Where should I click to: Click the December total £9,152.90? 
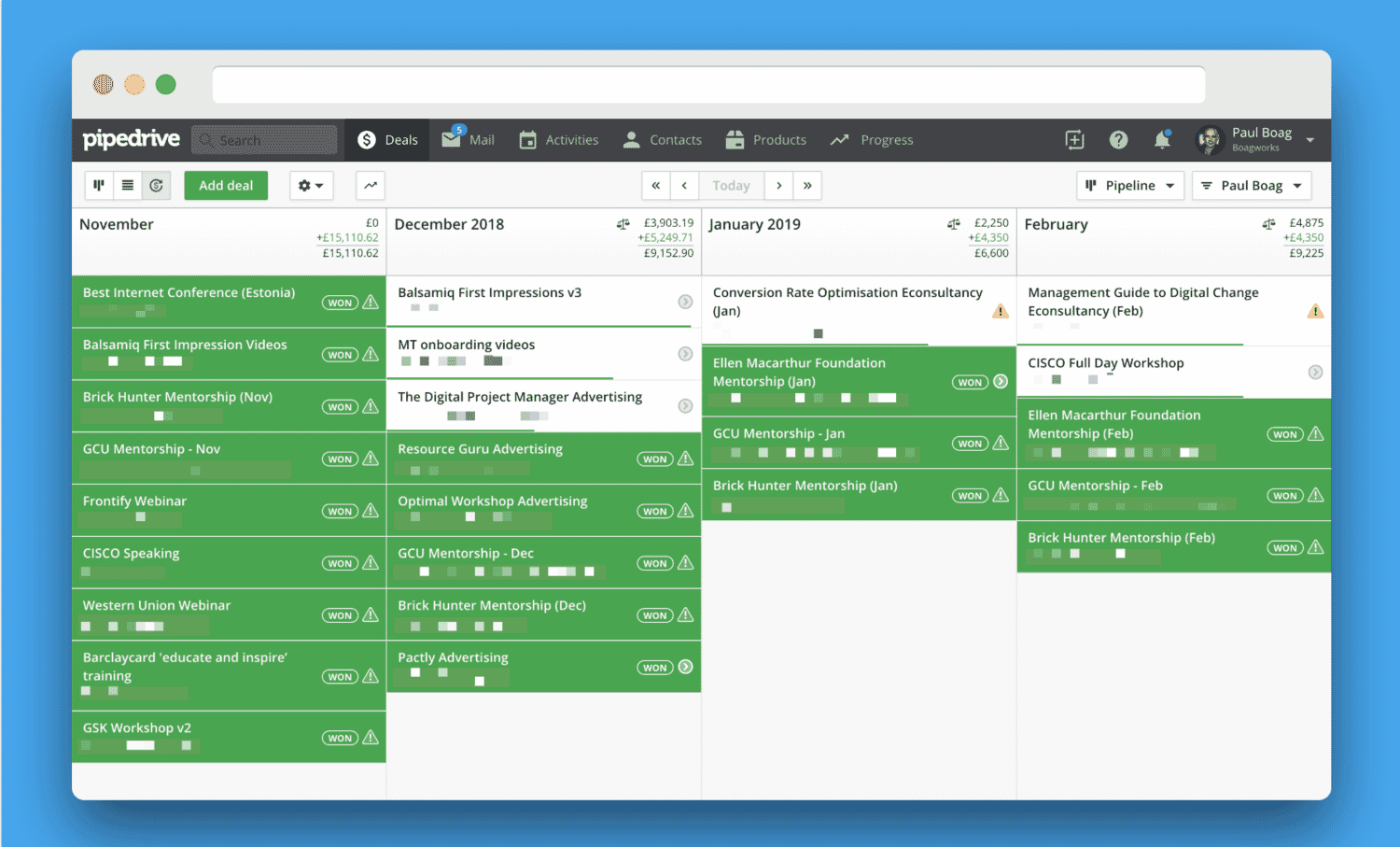669,253
